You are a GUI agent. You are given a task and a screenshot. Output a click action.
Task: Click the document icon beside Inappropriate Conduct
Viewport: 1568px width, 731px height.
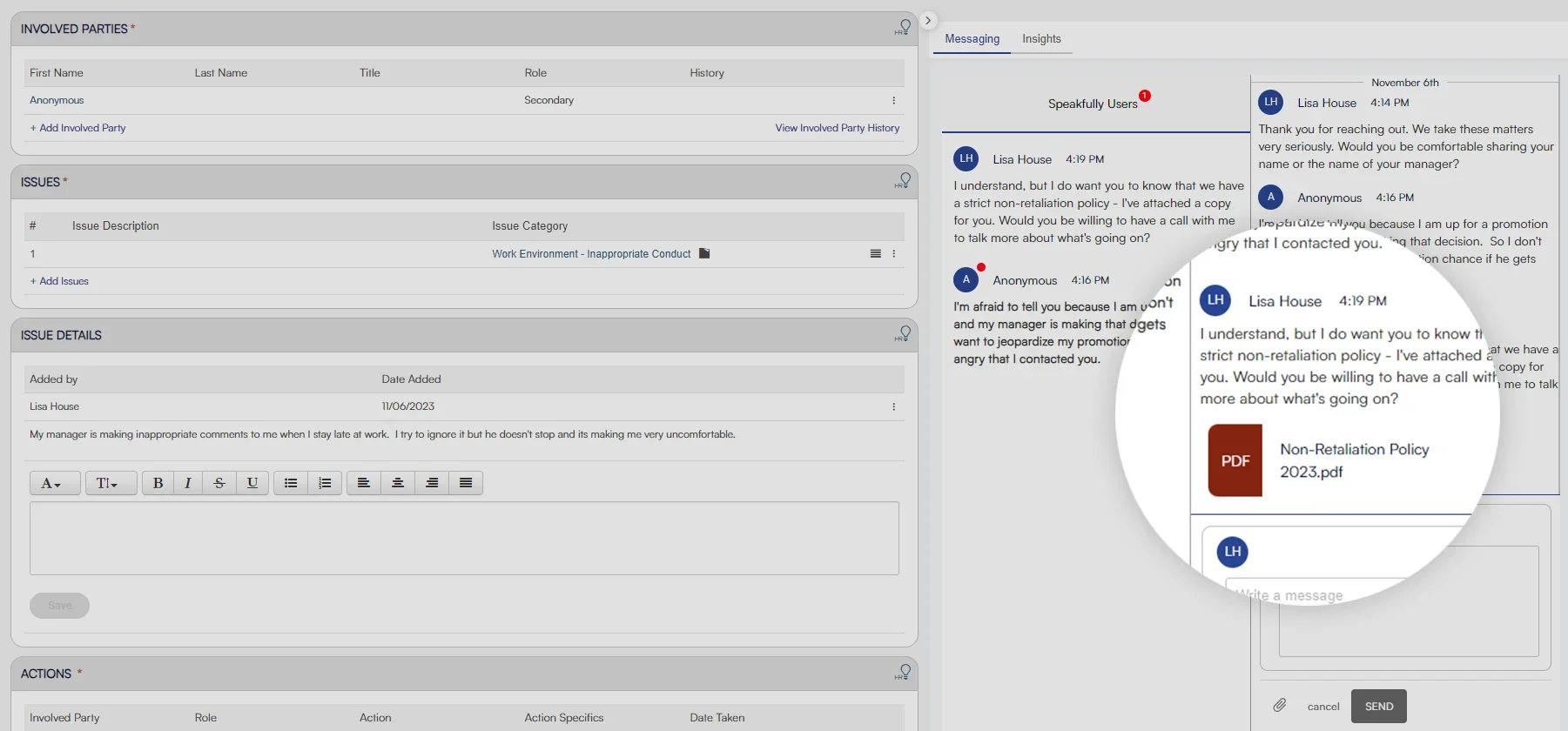(x=705, y=253)
